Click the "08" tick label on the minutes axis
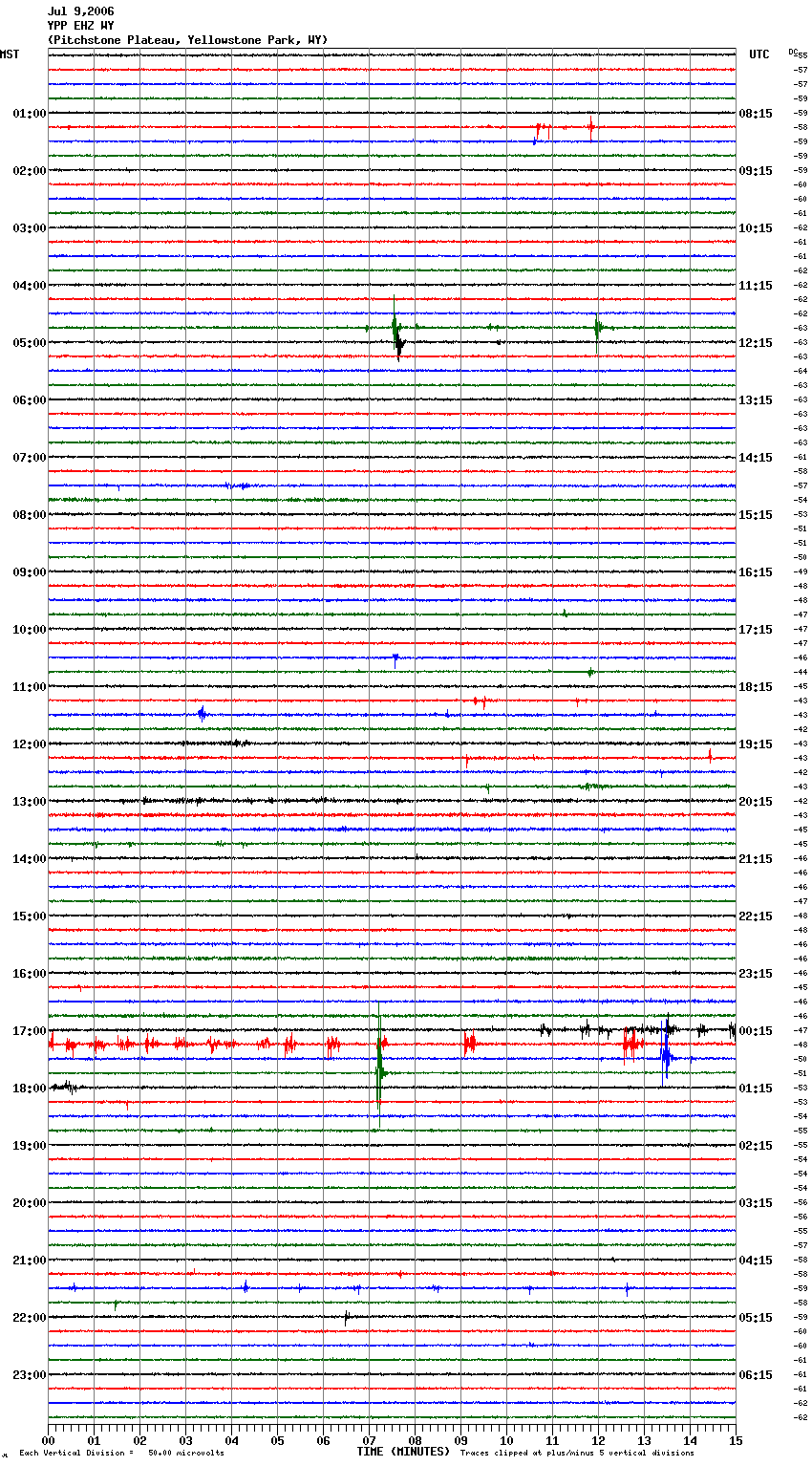This screenshot has width=812, height=1466. tap(415, 1440)
